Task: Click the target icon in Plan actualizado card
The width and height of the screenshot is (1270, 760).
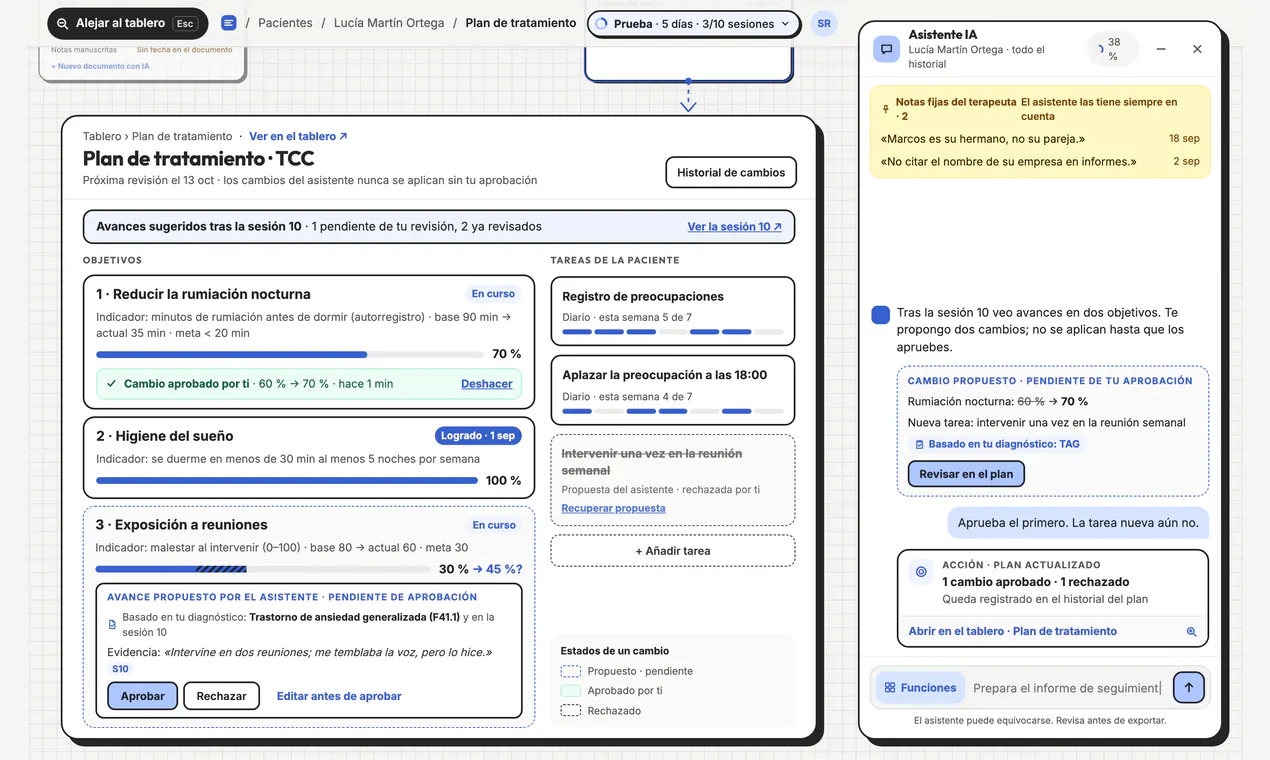Action: (921, 572)
